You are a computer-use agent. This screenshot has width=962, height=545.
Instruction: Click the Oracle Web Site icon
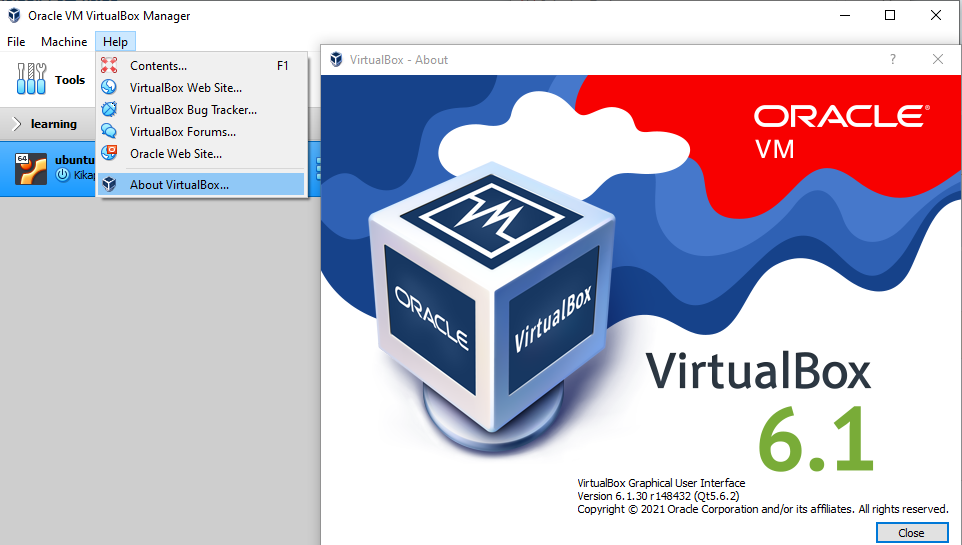coord(109,152)
